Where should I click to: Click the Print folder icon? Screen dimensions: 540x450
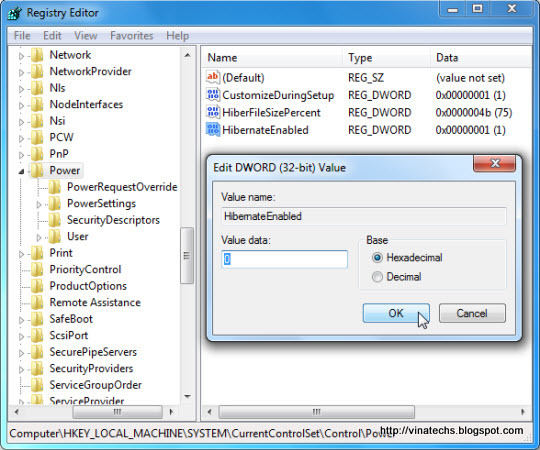(x=37, y=253)
